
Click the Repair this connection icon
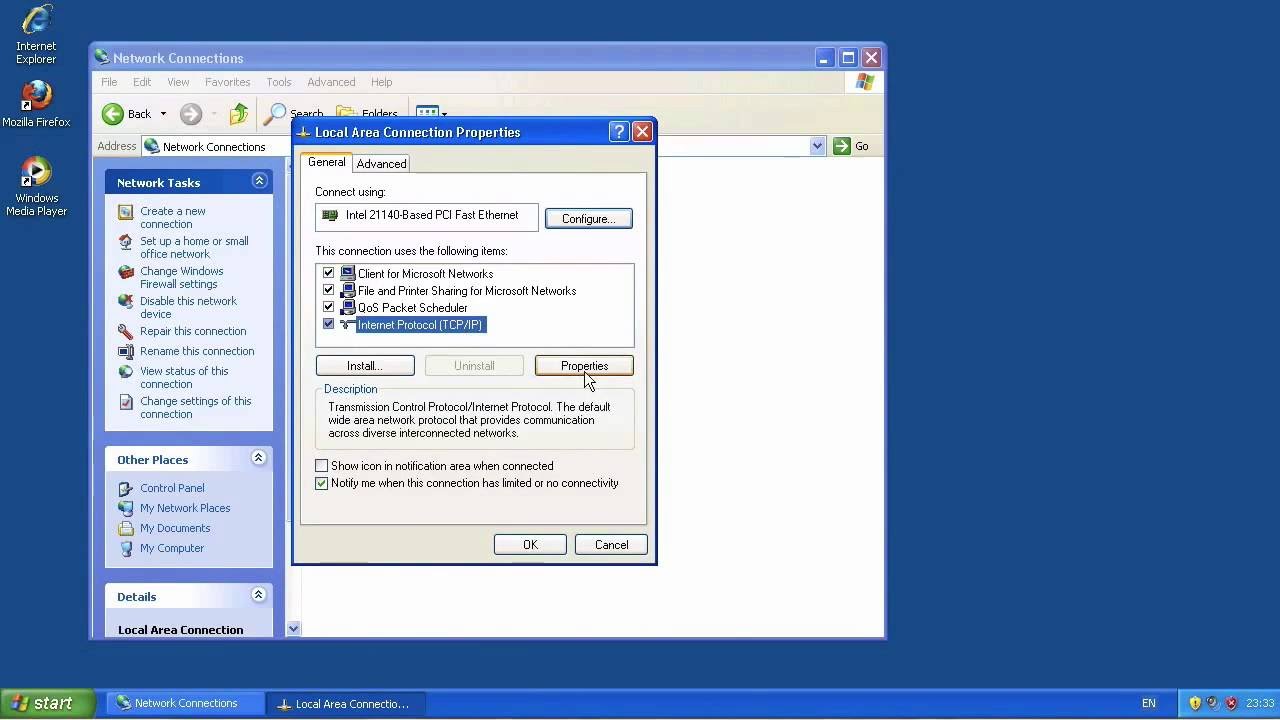tap(125, 332)
